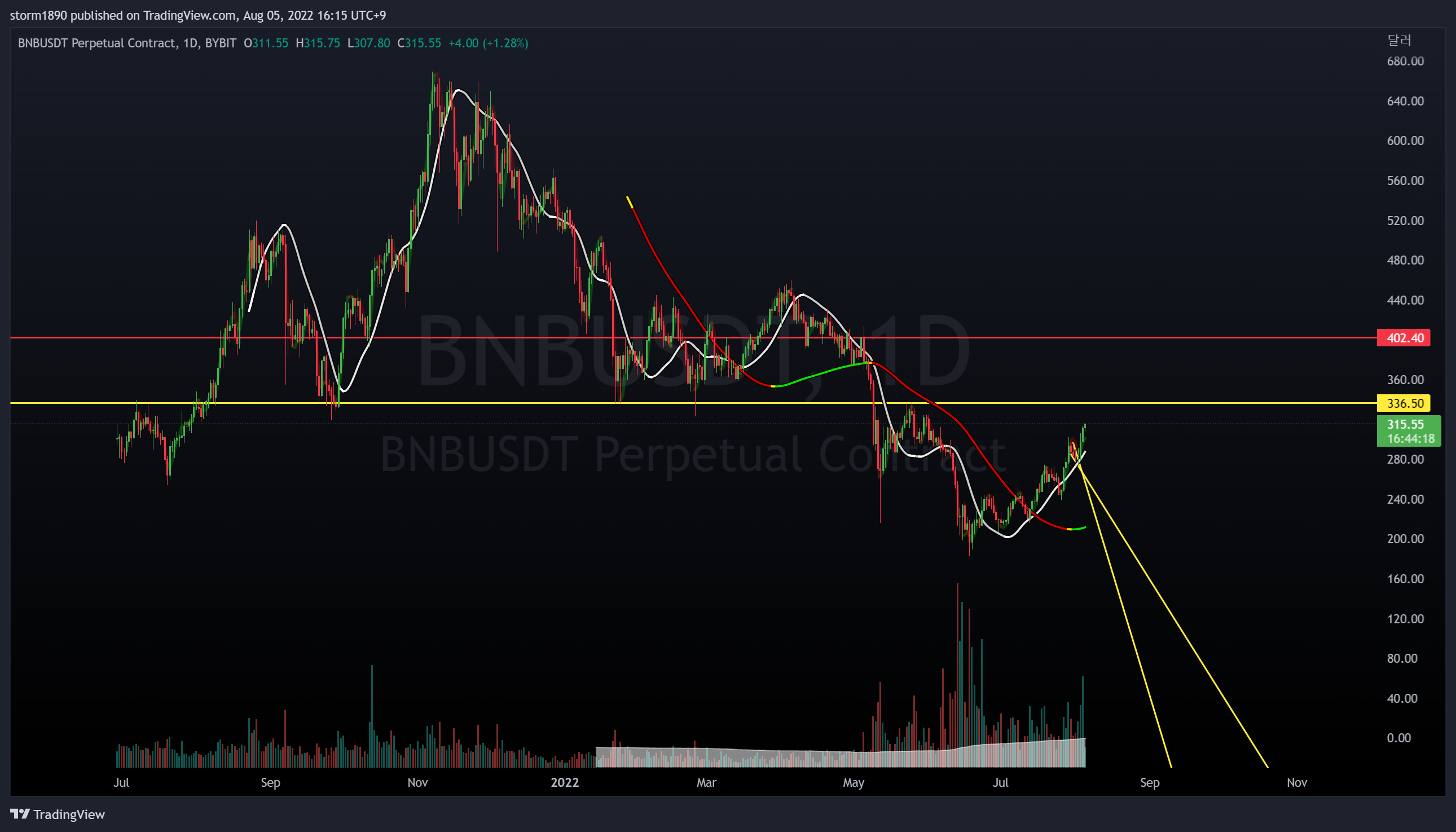Click the 80.00 price axis label
This screenshot has width=1456, height=832.
(1402, 658)
